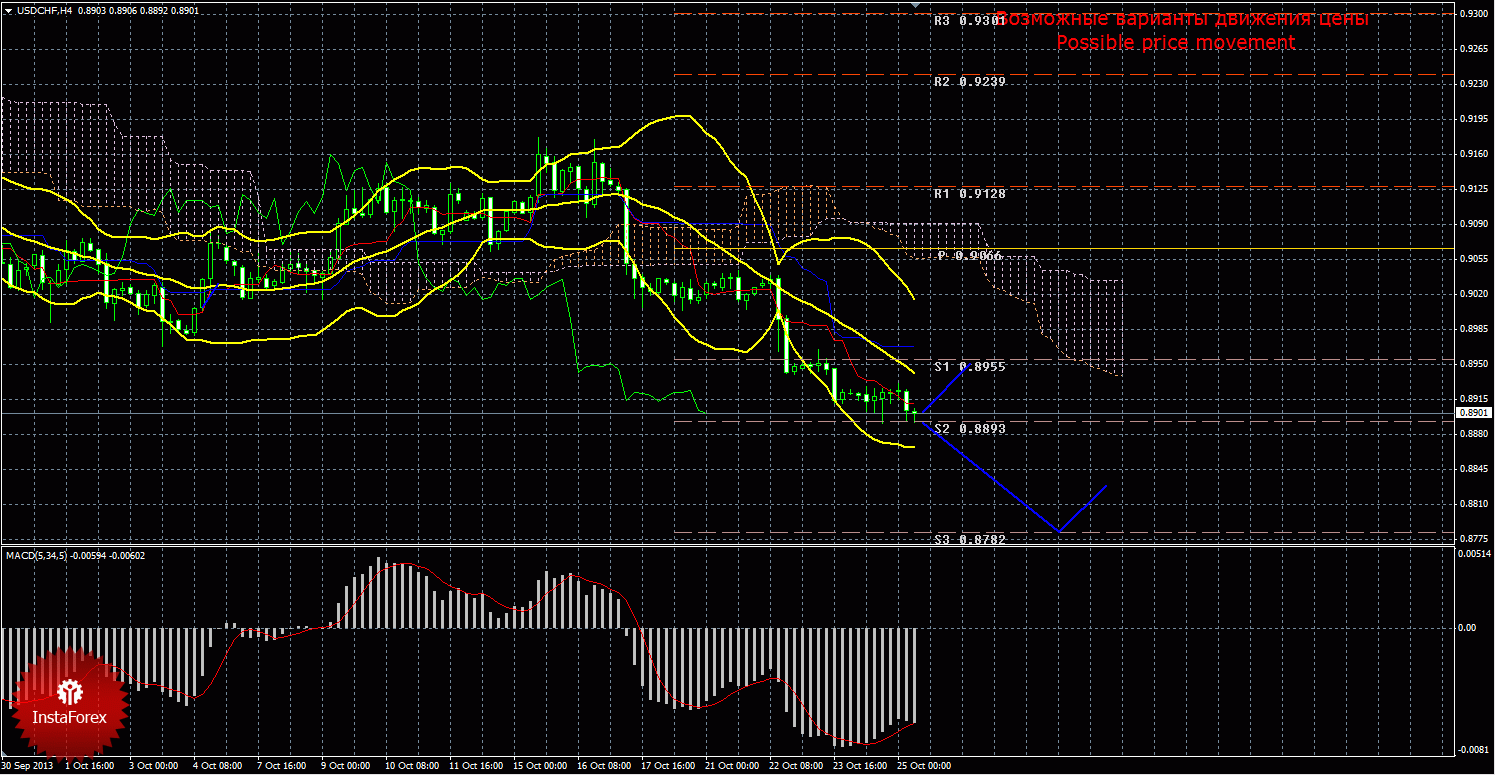Click 0.9265 on the price scale
The height and width of the screenshot is (775, 1495).
pos(1475,49)
